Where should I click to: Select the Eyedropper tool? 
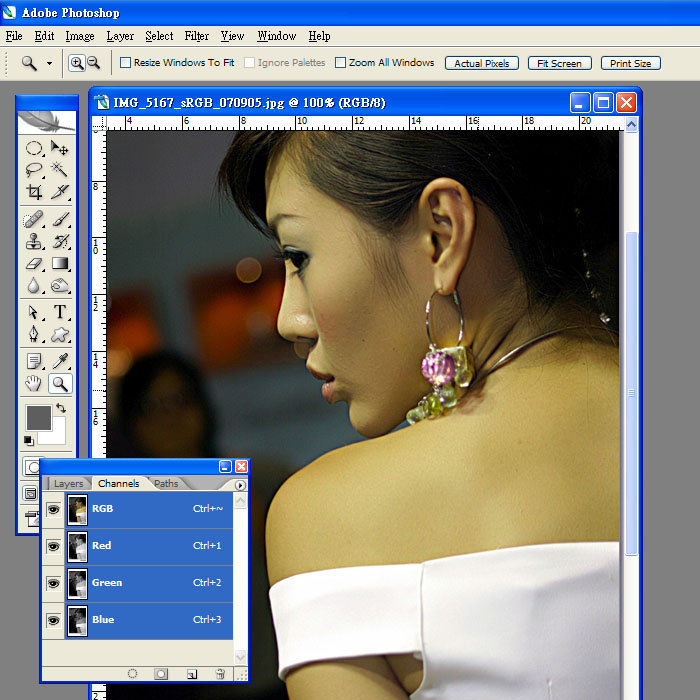60,360
